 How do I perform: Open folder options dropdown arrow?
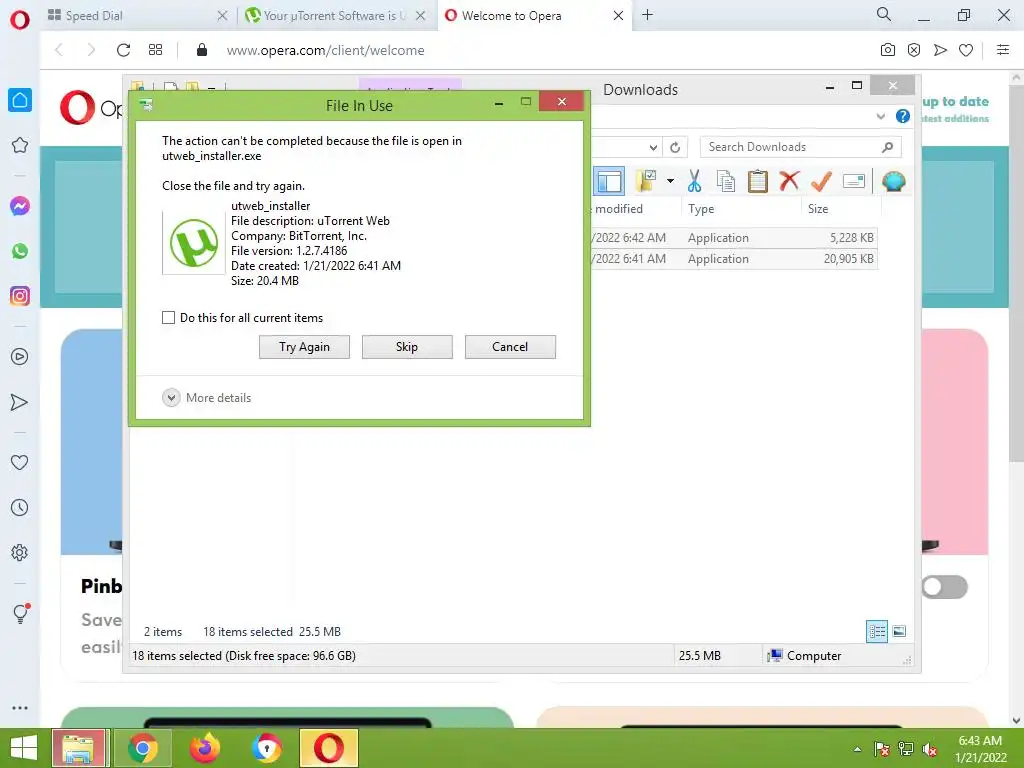pyautogui.click(x=670, y=181)
